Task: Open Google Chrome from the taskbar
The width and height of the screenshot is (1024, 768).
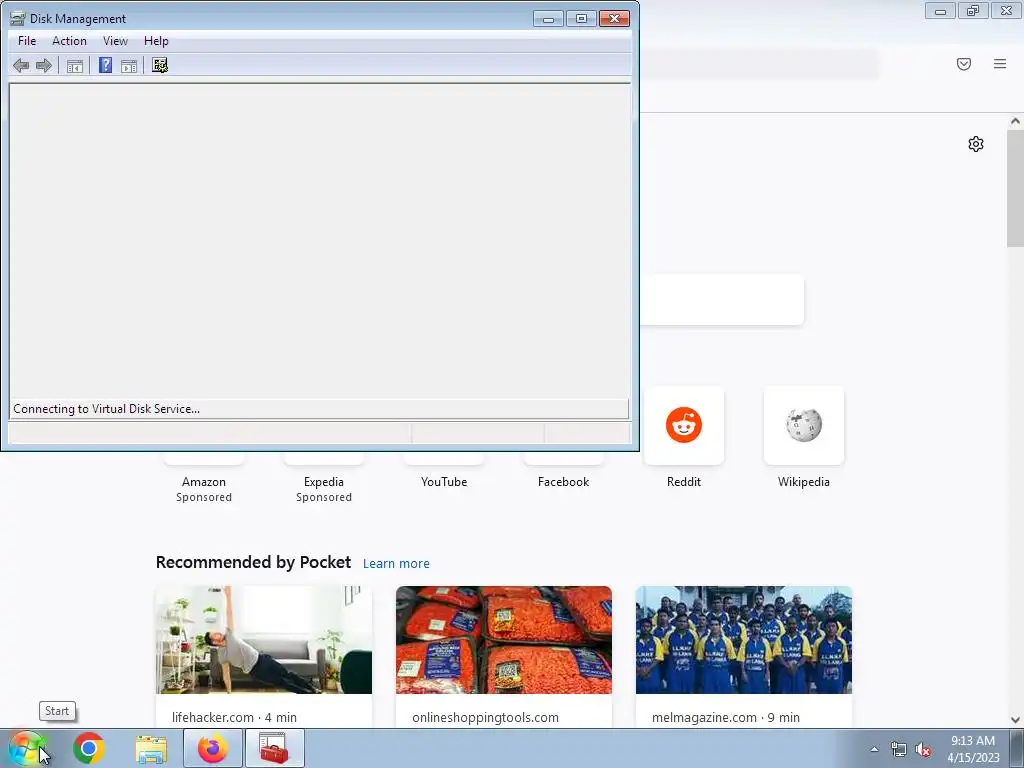Action: point(89,748)
